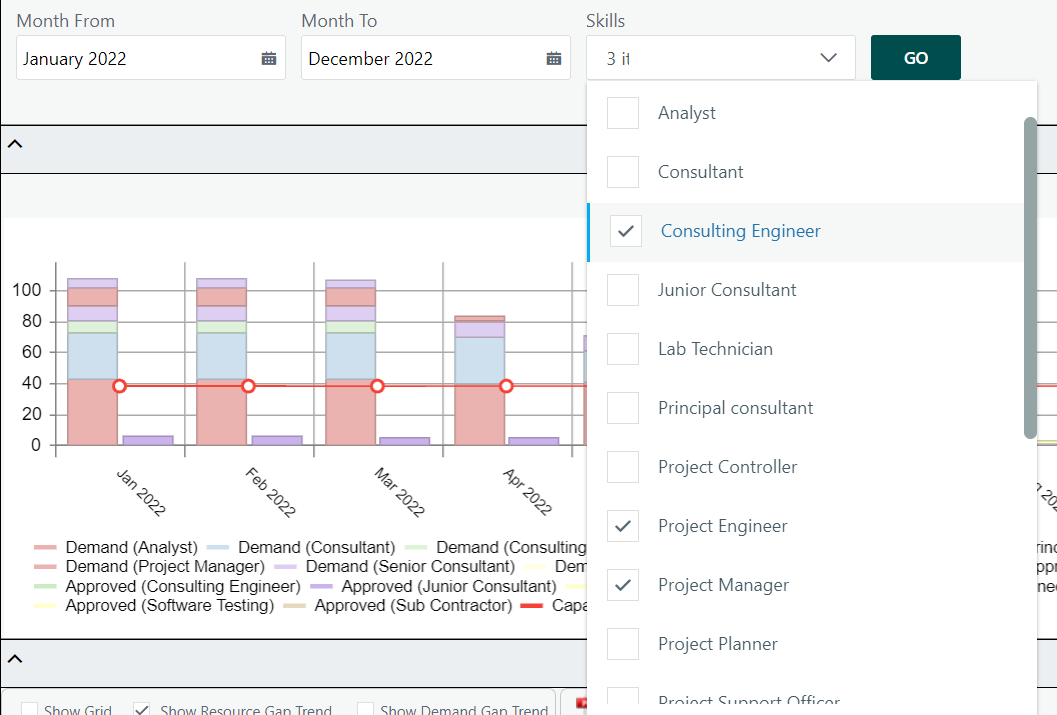Select Lab Technician in the skills list

pos(715,349)
